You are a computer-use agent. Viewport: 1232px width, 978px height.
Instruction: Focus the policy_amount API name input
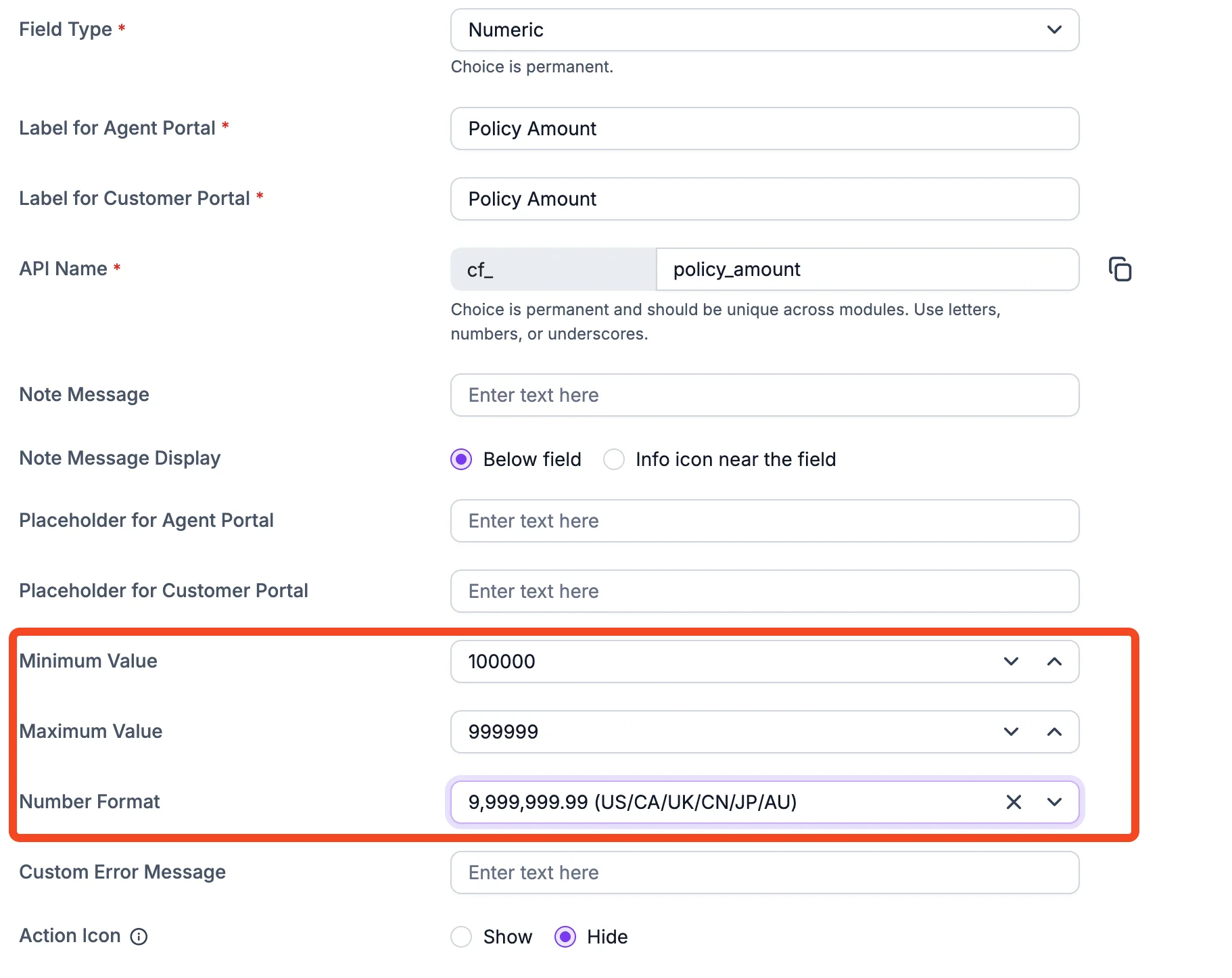point(867,269)
